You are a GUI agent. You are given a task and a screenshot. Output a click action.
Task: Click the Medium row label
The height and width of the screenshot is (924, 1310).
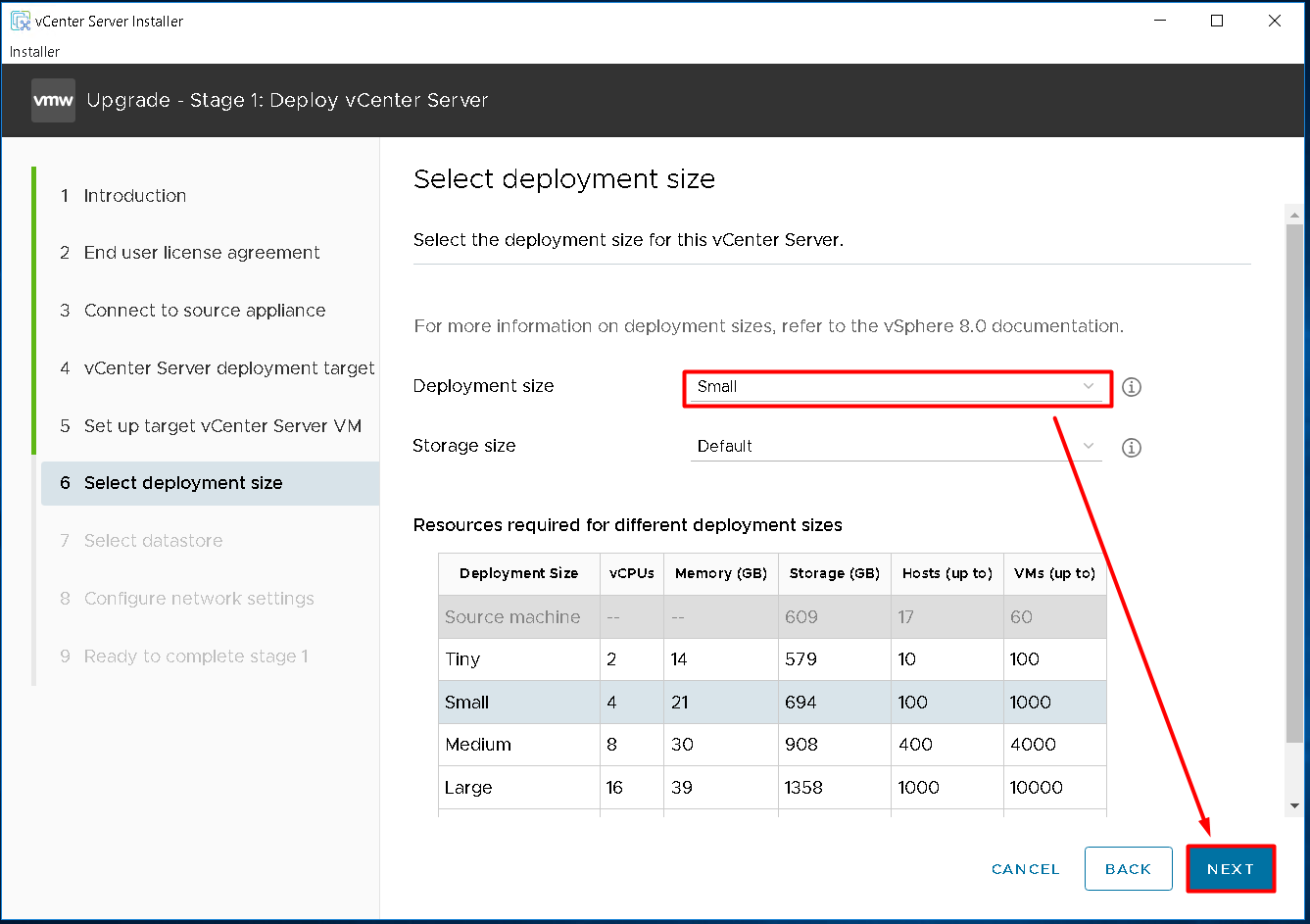[478, 745]
